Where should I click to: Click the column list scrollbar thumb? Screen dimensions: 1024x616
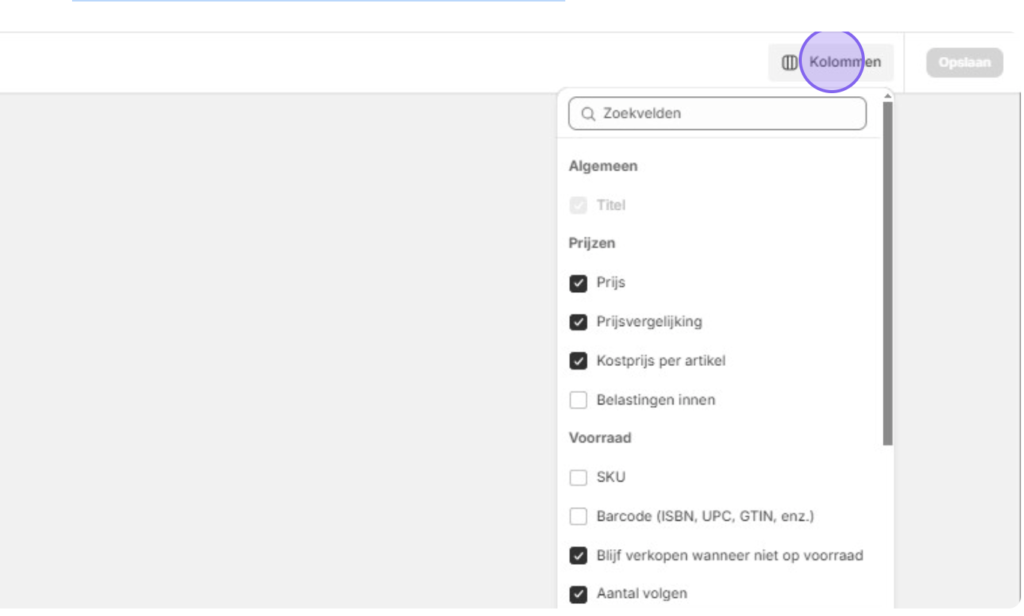(x=888, y=270)
